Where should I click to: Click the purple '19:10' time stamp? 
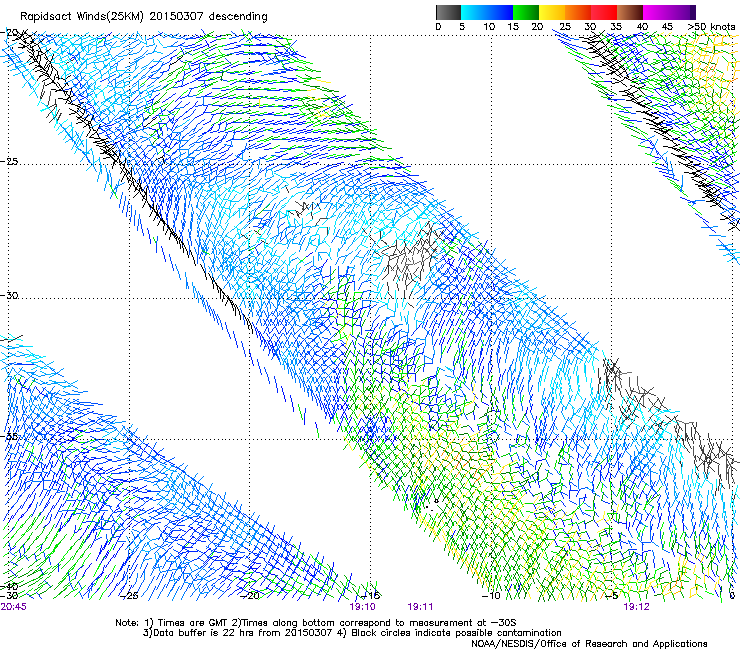point(362,607)
